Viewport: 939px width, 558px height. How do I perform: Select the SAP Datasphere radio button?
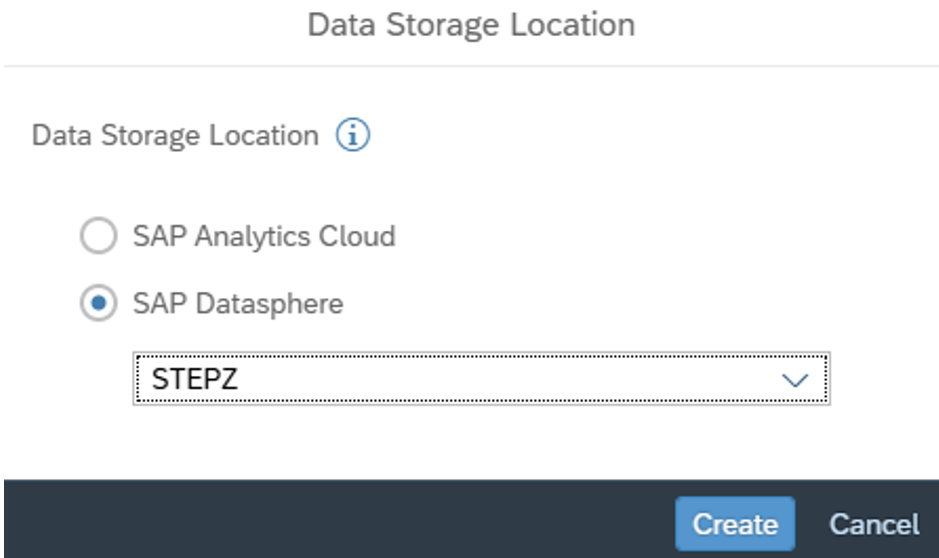(98, 303)
